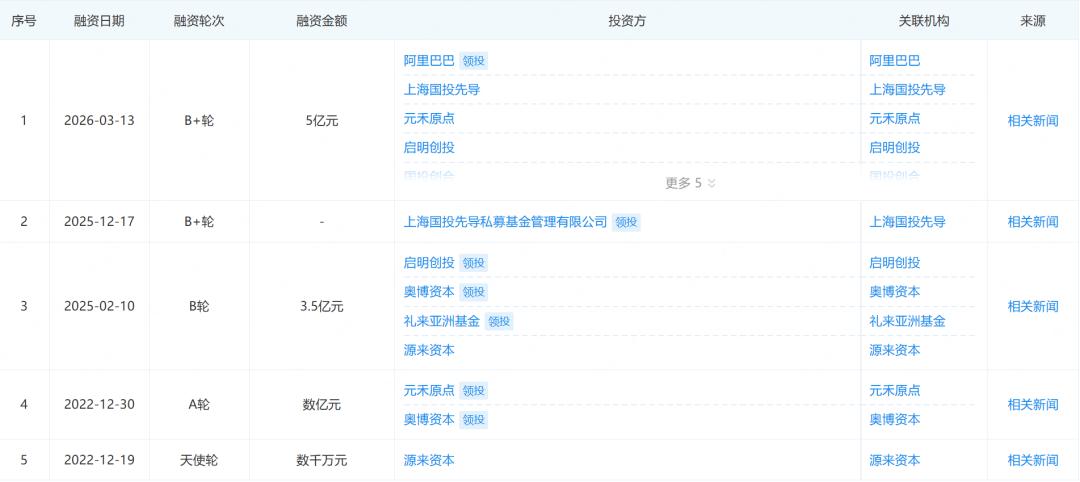This screenshot has width=1080, height=482.
Task: Open 上海国投先导 investor in first row
Action: tap(441, 90)
